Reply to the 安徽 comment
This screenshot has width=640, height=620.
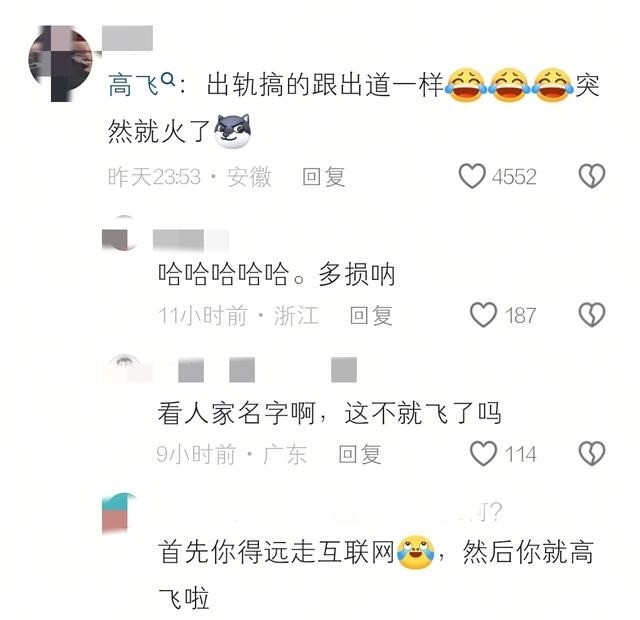pos(324,177)
